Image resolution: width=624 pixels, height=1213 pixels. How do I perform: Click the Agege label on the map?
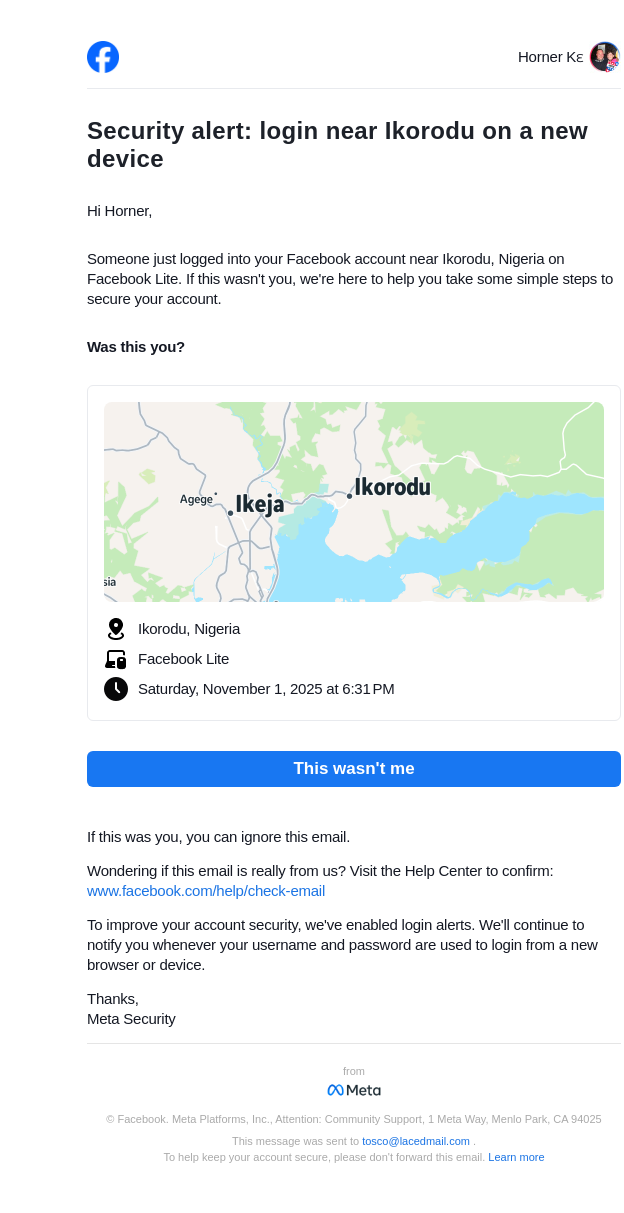click(x=196, y=499)
